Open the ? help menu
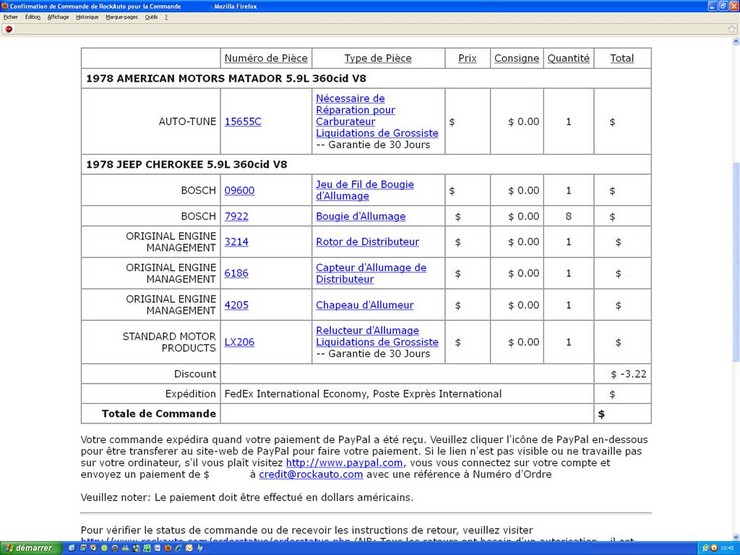The height and width of the screenshot is (555, 740). pyautogui.click(x=166, y=17)
